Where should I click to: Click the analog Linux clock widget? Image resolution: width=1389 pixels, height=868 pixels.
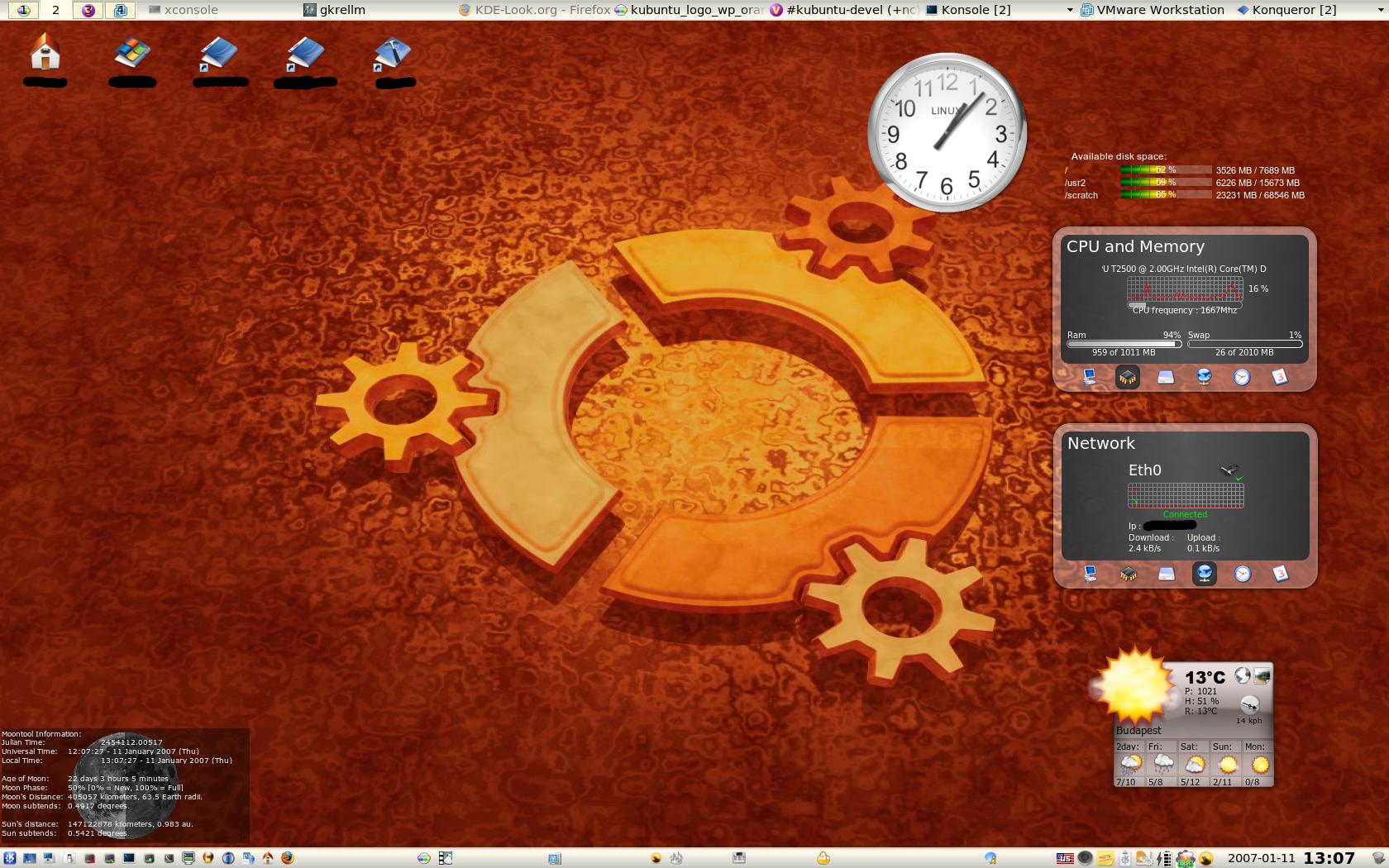[x=947, y=132]
